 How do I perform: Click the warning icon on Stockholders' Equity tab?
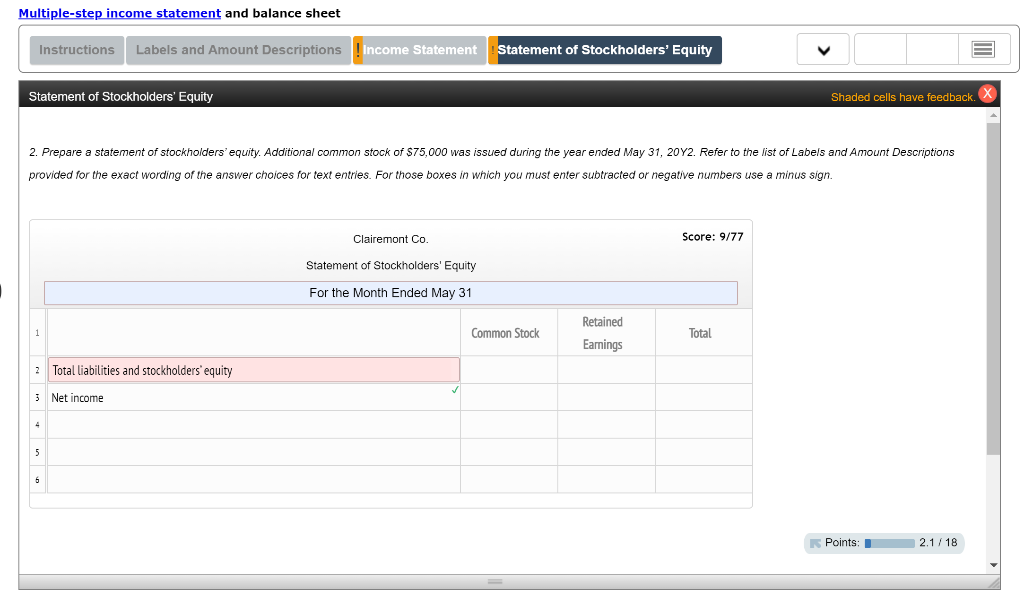click(x=493, y=50)
